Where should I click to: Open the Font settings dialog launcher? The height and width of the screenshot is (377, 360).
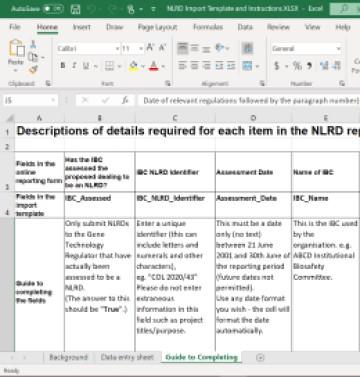click(168, 83)
